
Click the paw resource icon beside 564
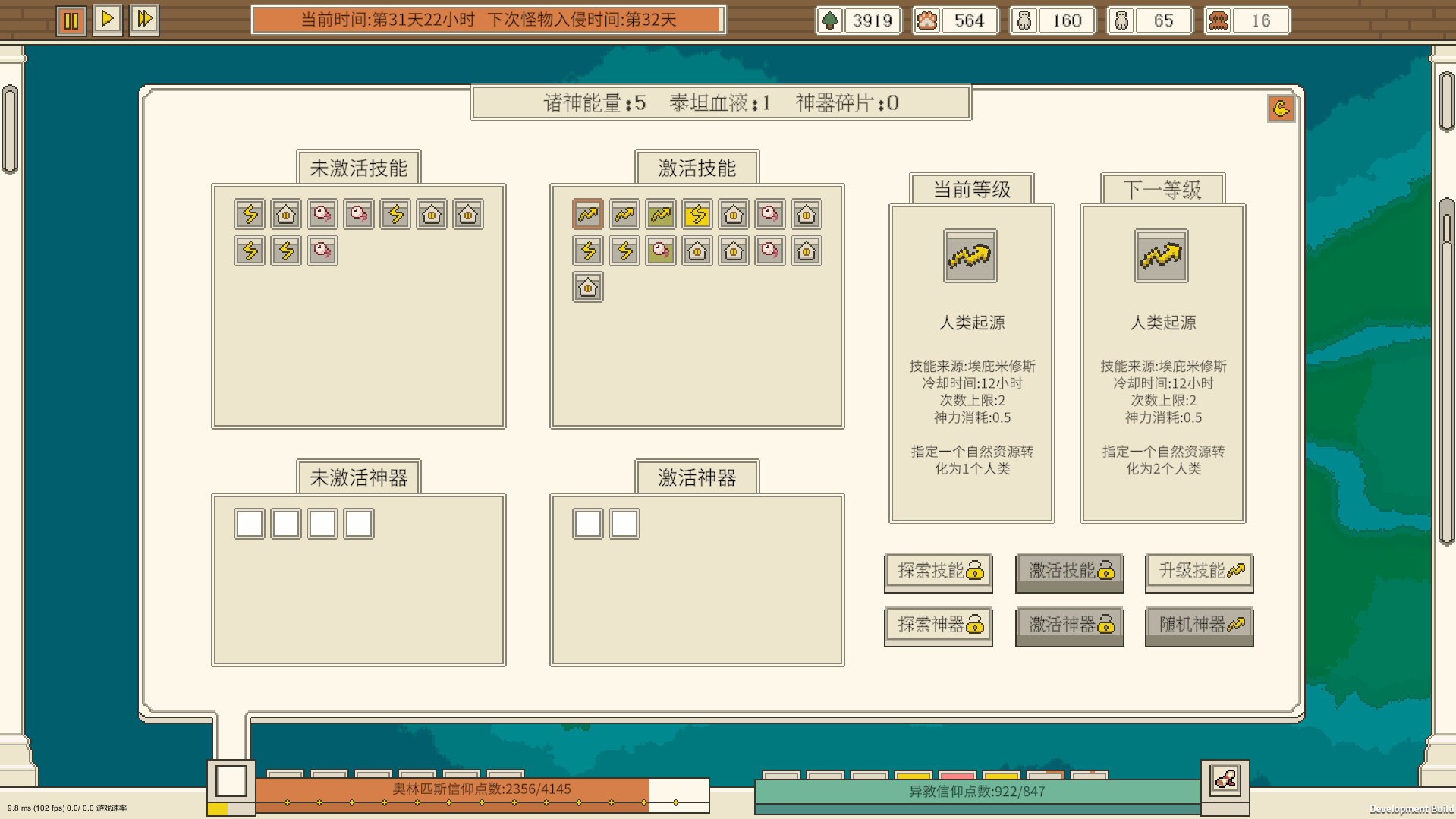(927, 20)
